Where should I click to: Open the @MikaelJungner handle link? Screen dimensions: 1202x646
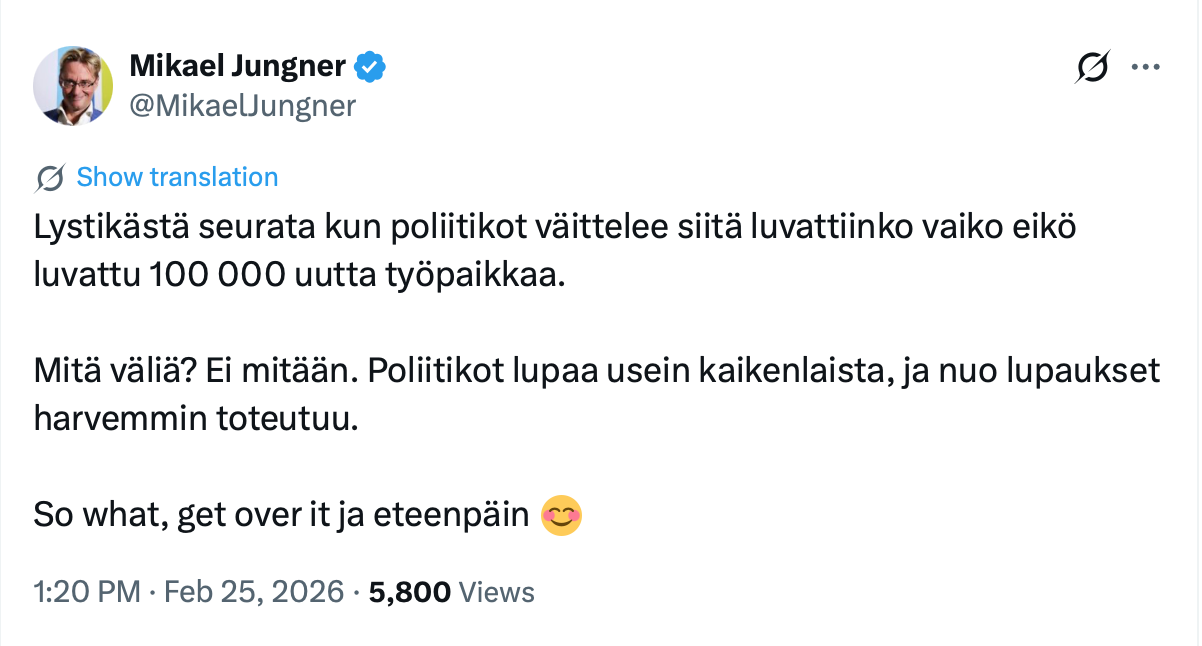coord(243,105)
